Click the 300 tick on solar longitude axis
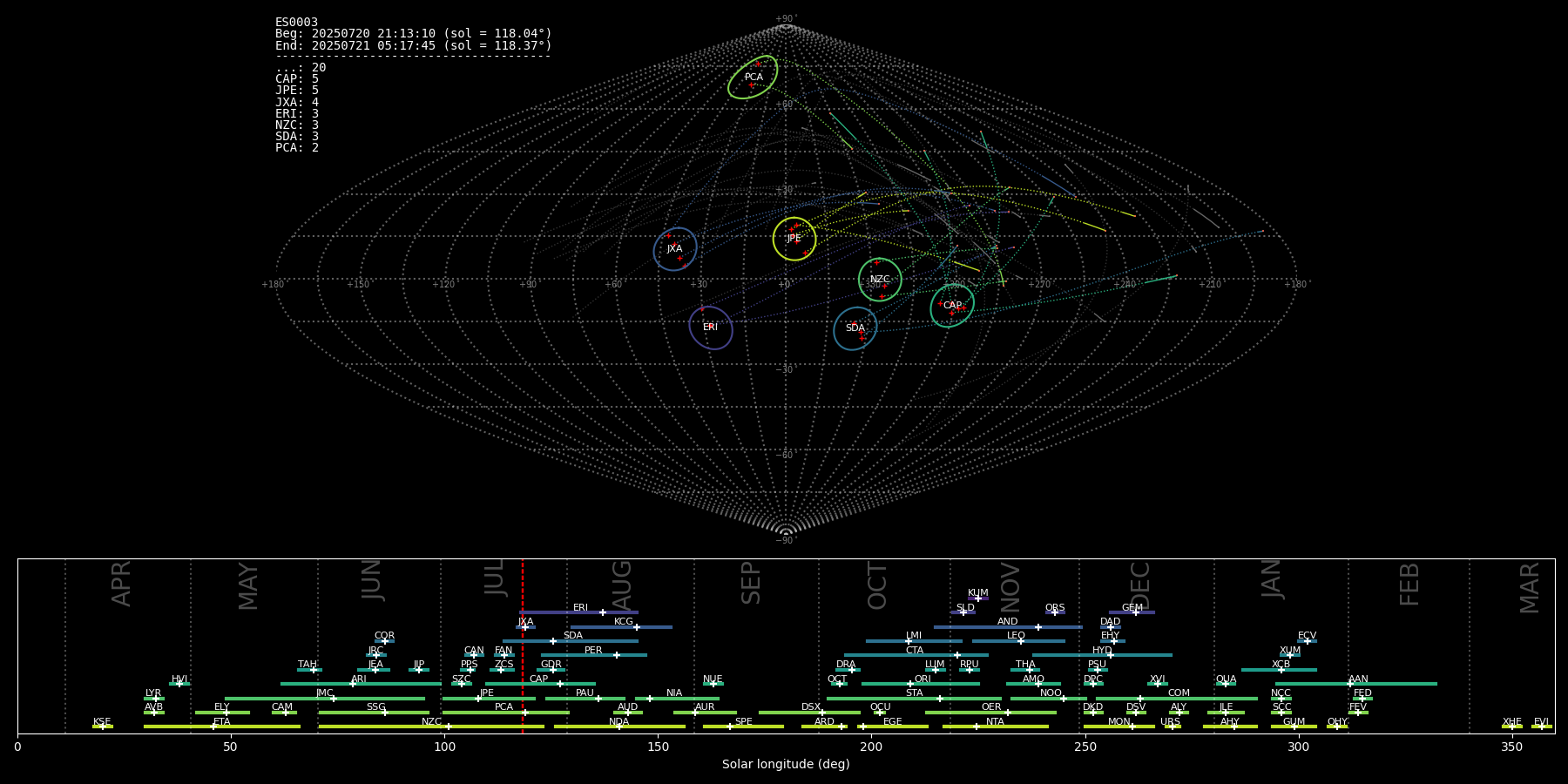1568x784 pixels. point(1298,747)
